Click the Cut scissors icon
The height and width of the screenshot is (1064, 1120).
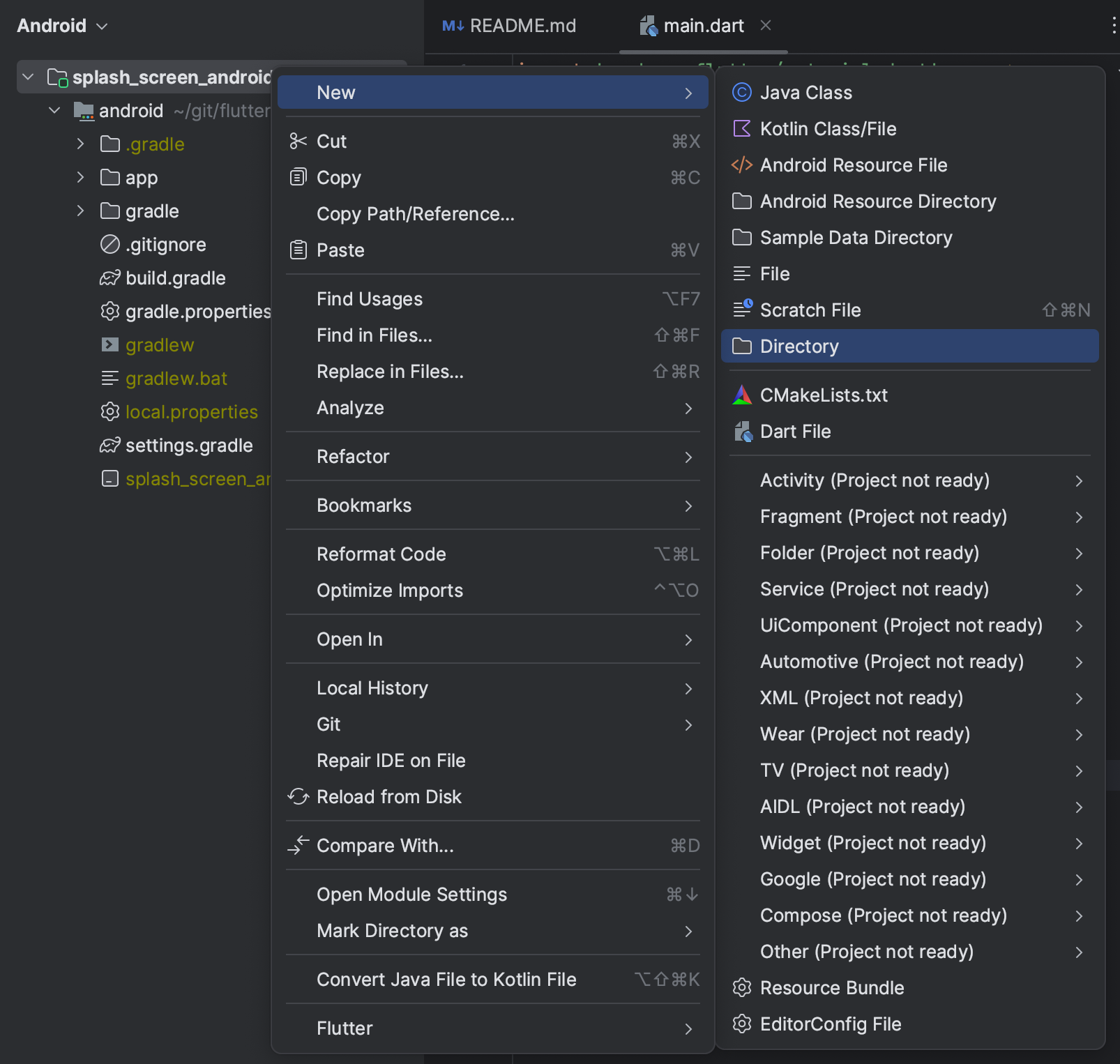pos(298,142)
